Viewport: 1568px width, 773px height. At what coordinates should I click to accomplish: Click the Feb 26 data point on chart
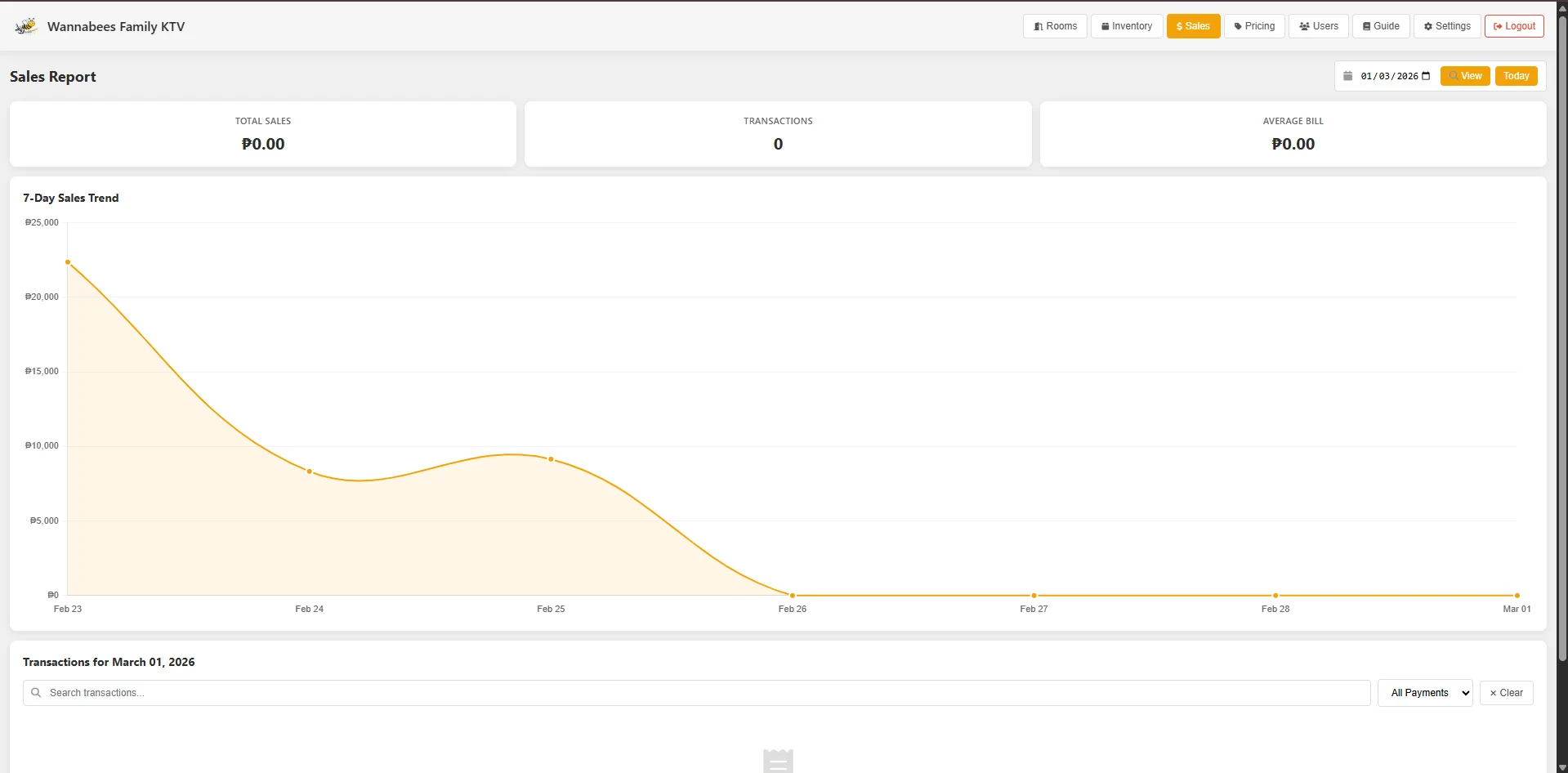coord(793,596)
